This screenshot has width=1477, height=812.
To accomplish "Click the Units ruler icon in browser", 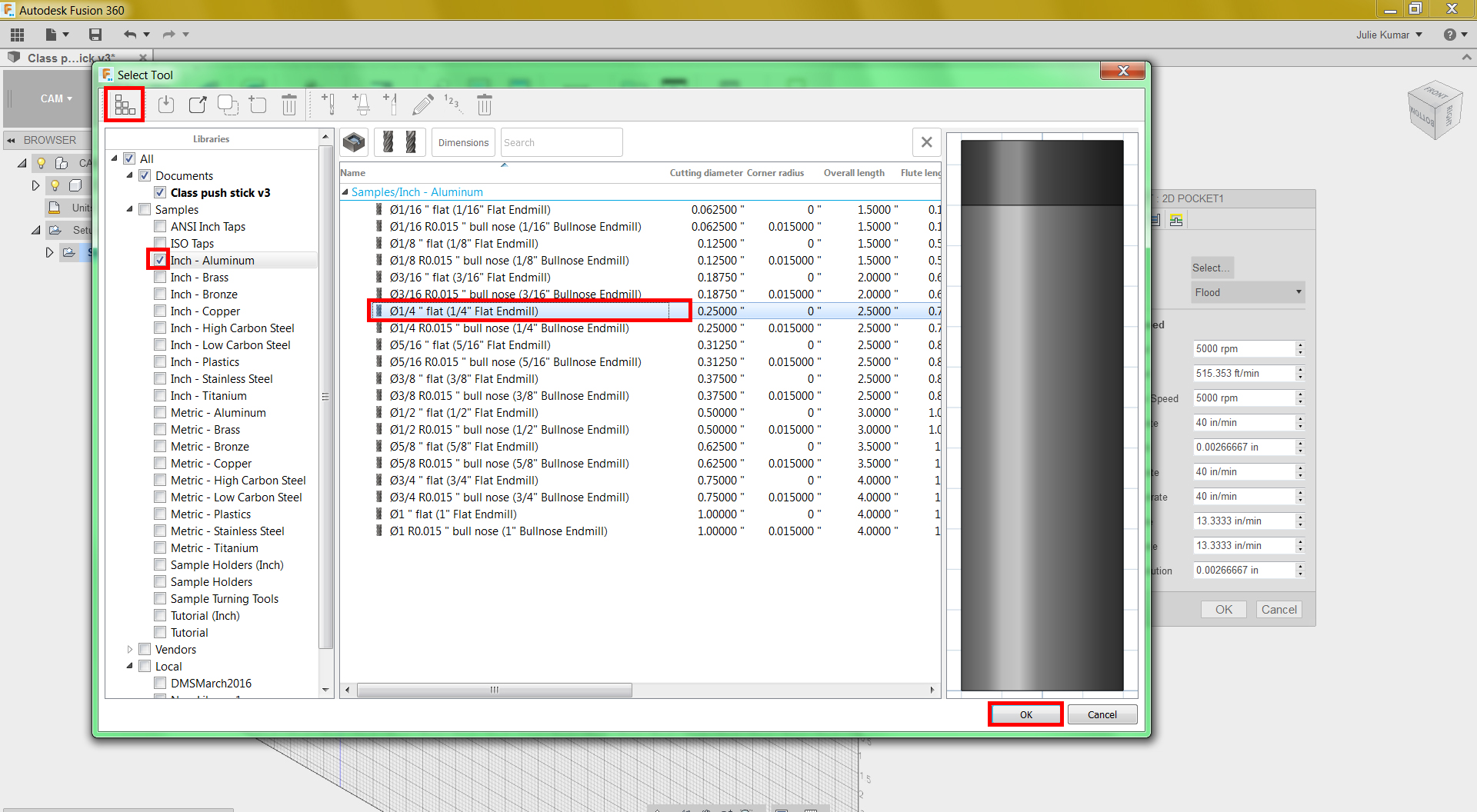I will pyautogui.click(x=55, y=208).
